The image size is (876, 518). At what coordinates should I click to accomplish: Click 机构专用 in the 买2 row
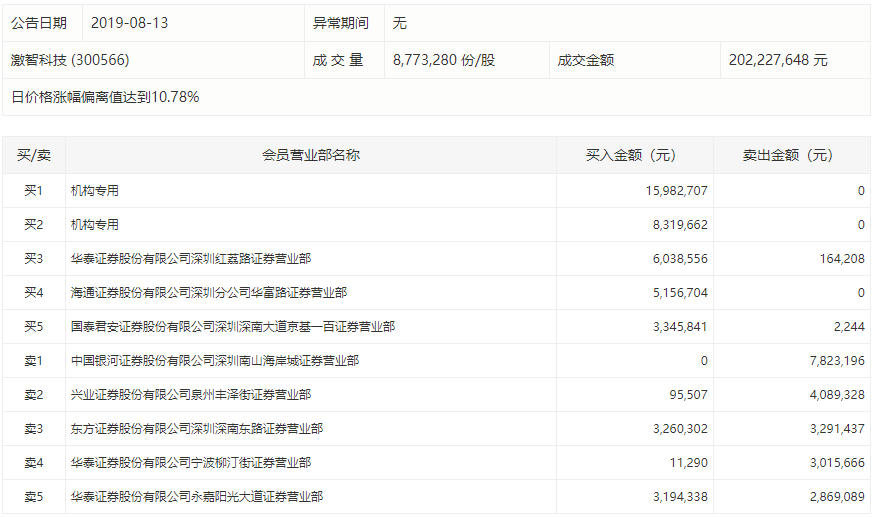pos(95,225)
